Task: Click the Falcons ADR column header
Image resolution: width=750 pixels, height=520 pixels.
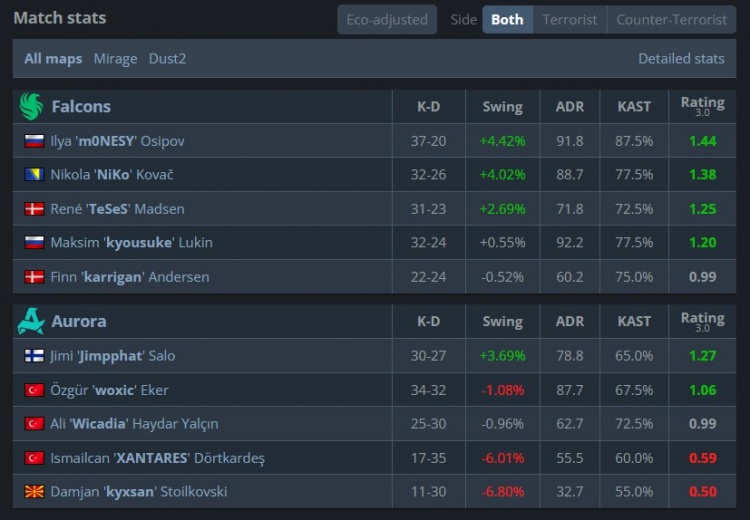Action: pyautogui.click(x=570, y=107)
